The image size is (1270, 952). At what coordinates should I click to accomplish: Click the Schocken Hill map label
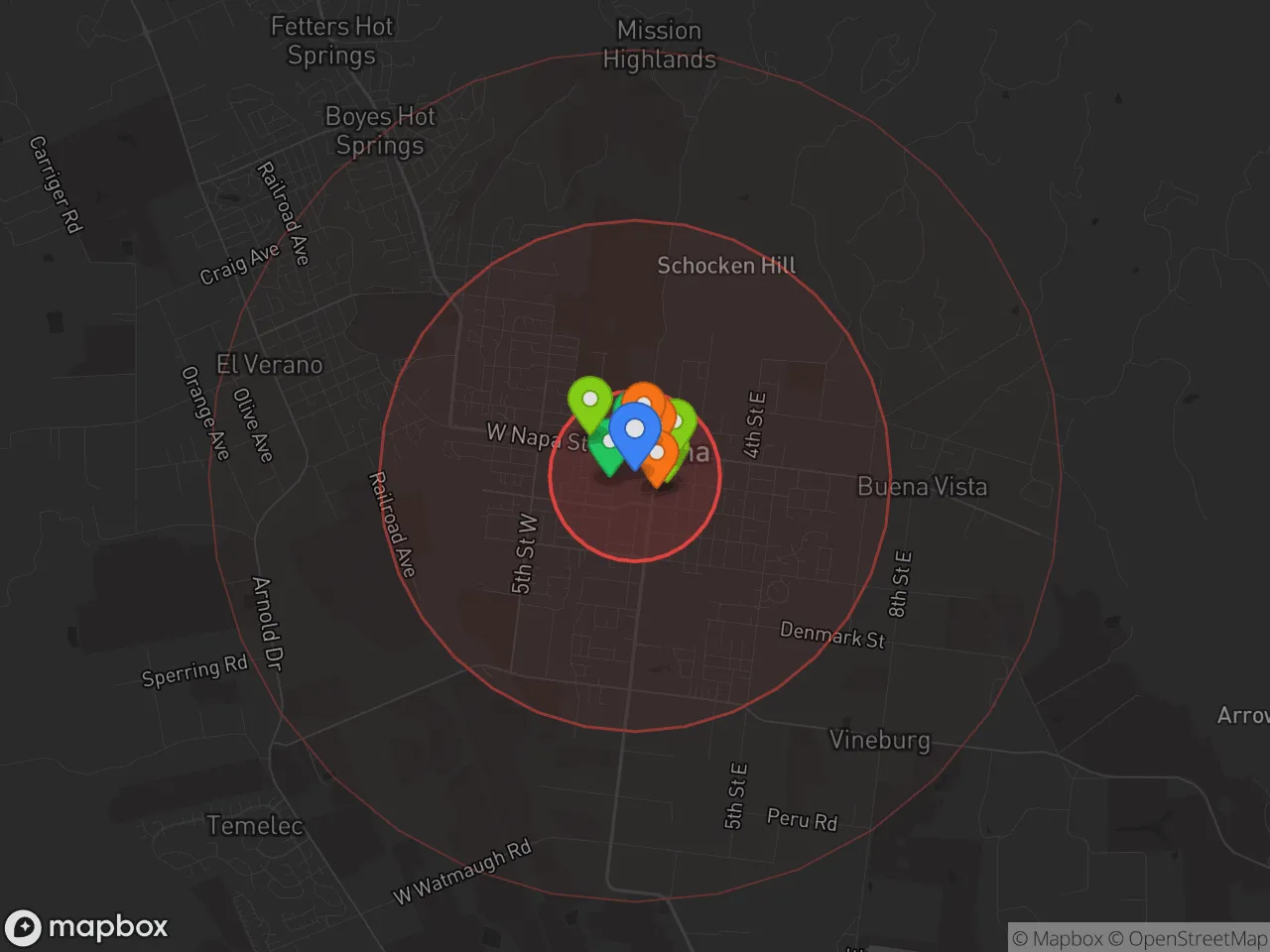tap(726, 265)
